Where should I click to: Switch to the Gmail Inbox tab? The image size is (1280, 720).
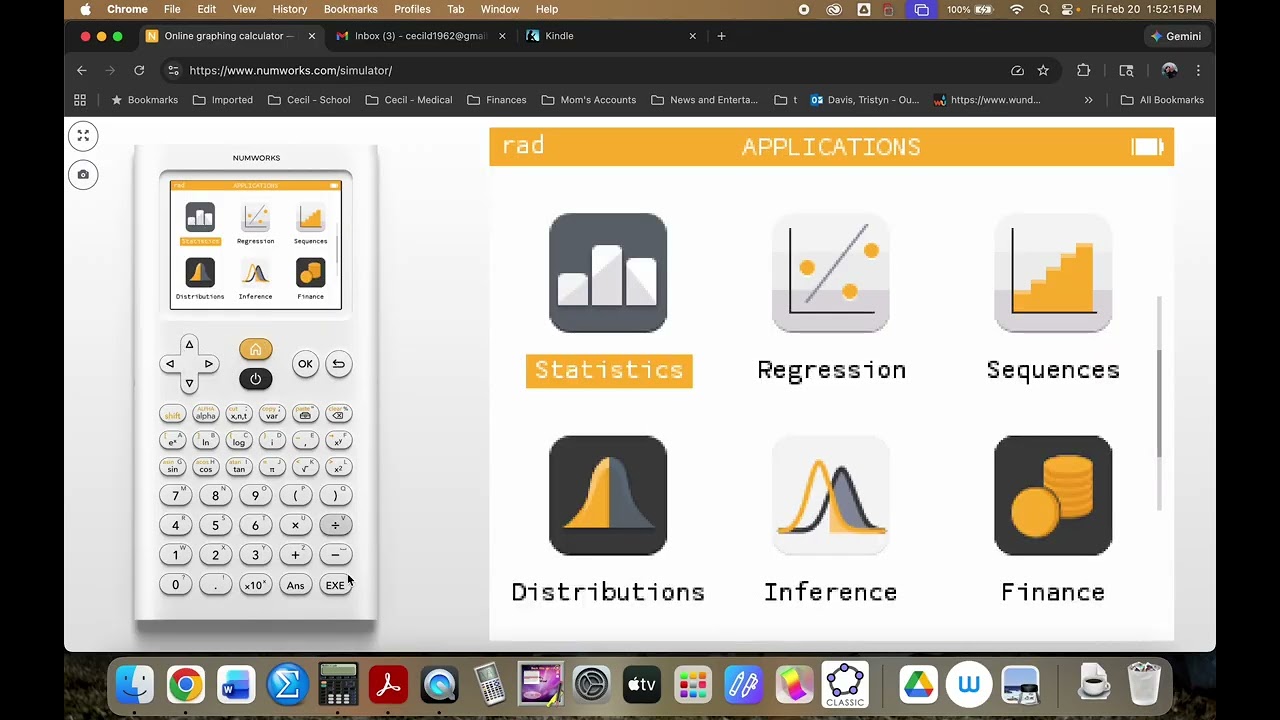420,36
